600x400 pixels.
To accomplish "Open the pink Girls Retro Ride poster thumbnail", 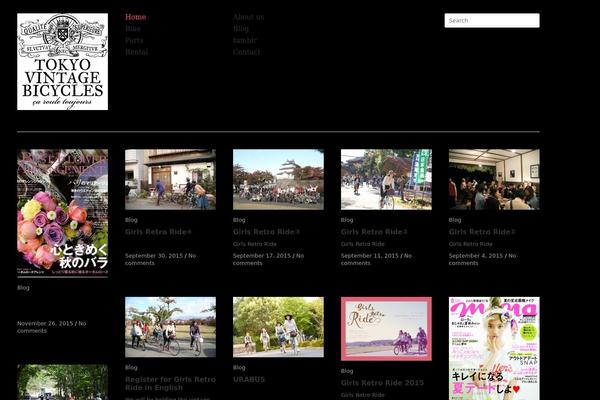I will 386,329.
